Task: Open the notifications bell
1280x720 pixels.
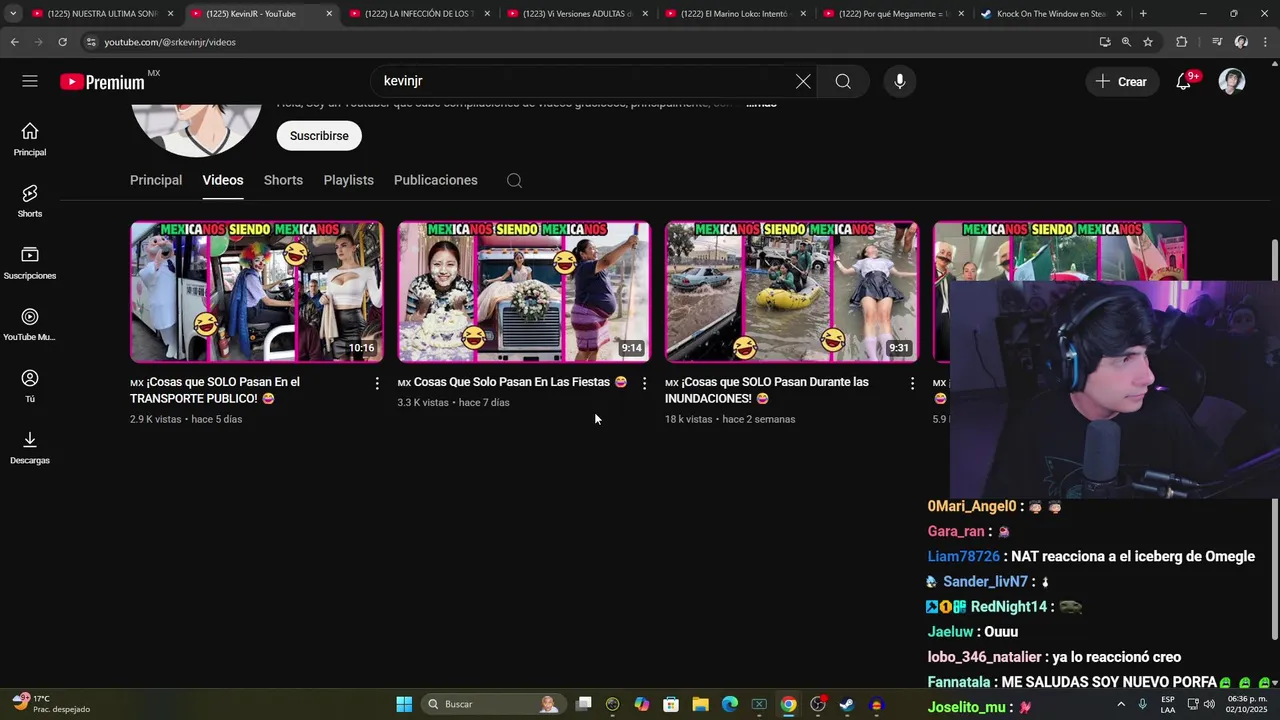Action: 1183,82
